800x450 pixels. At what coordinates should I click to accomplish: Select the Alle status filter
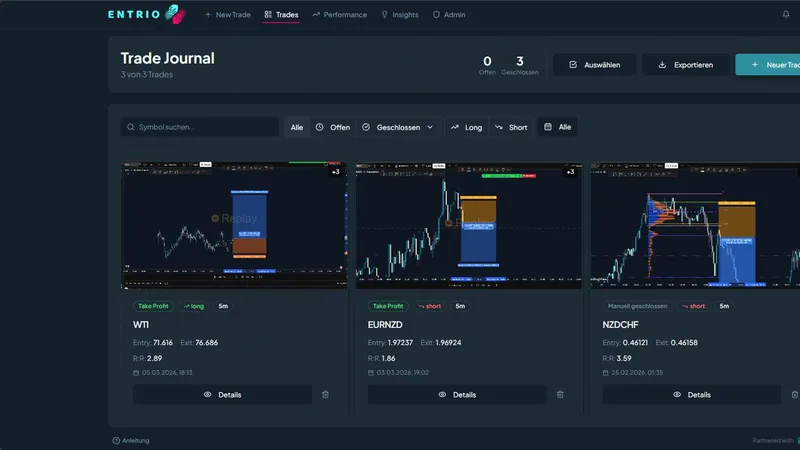[297, 127]
